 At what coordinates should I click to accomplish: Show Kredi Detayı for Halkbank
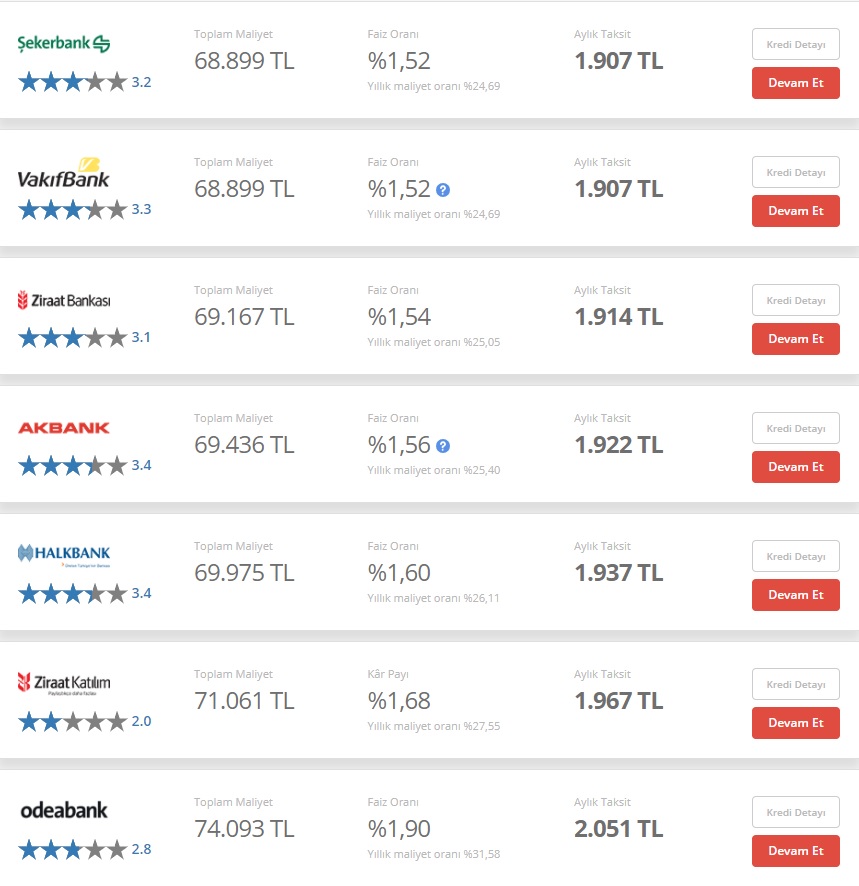click(796, 556)
